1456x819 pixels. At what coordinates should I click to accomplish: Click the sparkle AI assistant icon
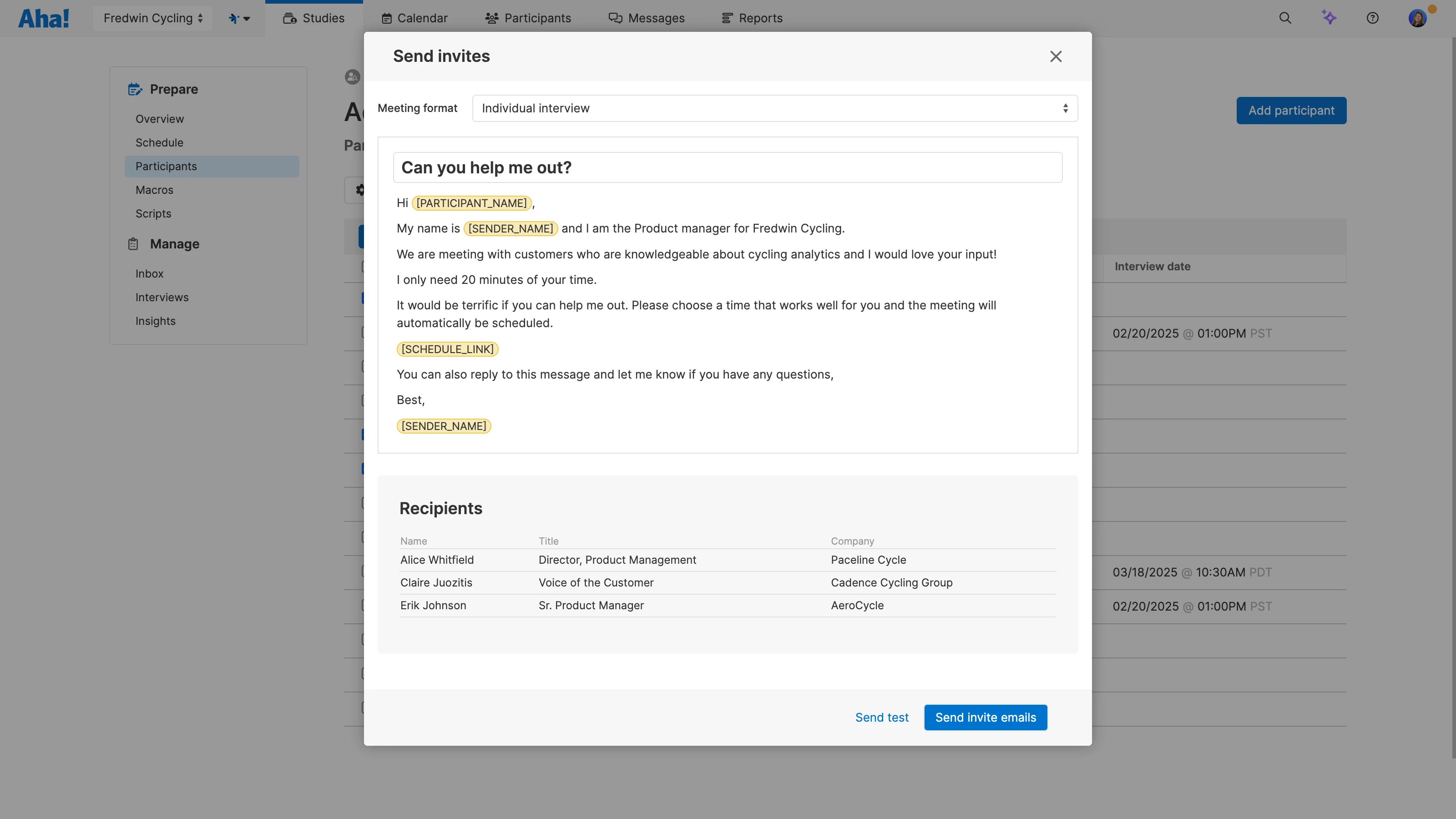pos(1329,18)
